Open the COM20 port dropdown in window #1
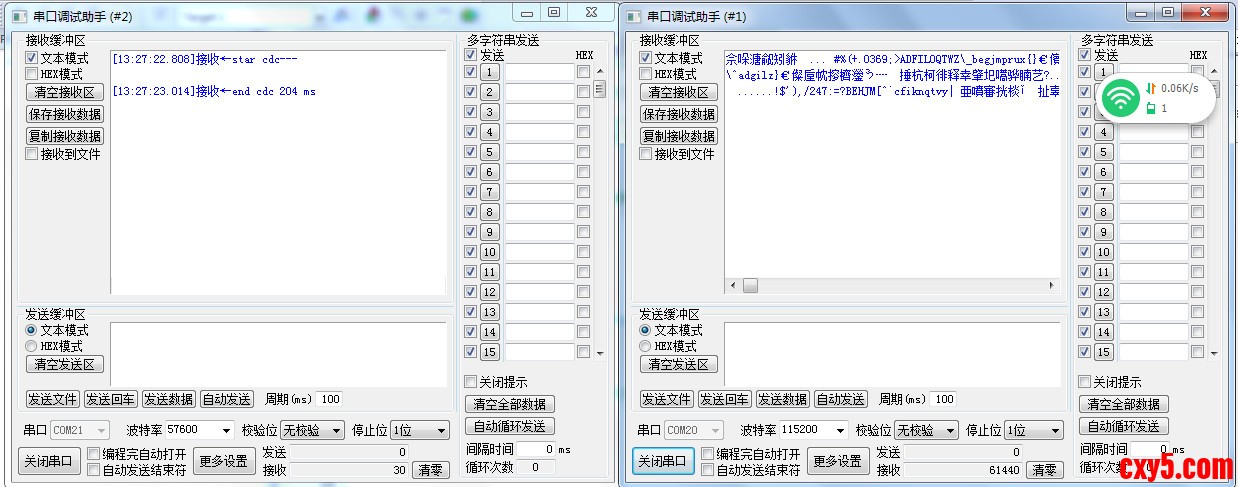 click(693, 430)
